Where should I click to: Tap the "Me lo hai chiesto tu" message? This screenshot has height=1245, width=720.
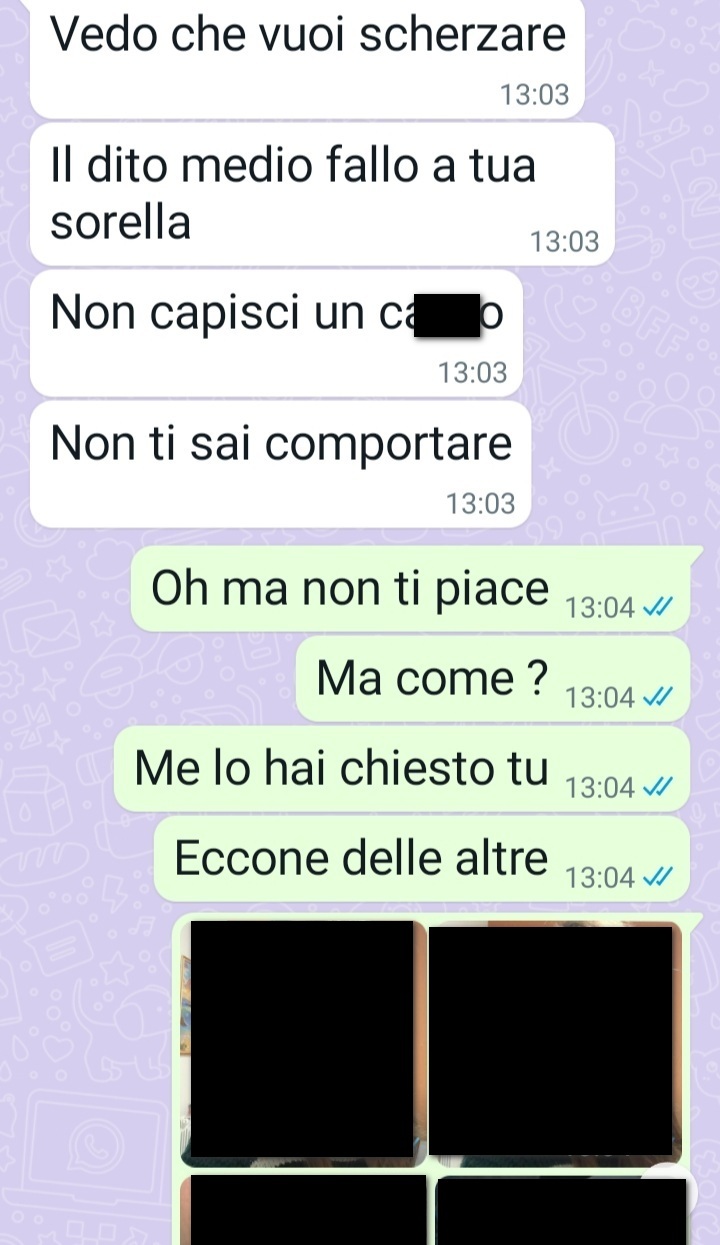[402, 769]
